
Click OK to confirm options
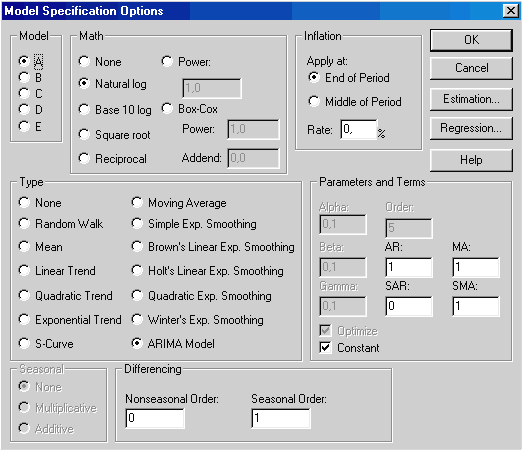[471, 40]
